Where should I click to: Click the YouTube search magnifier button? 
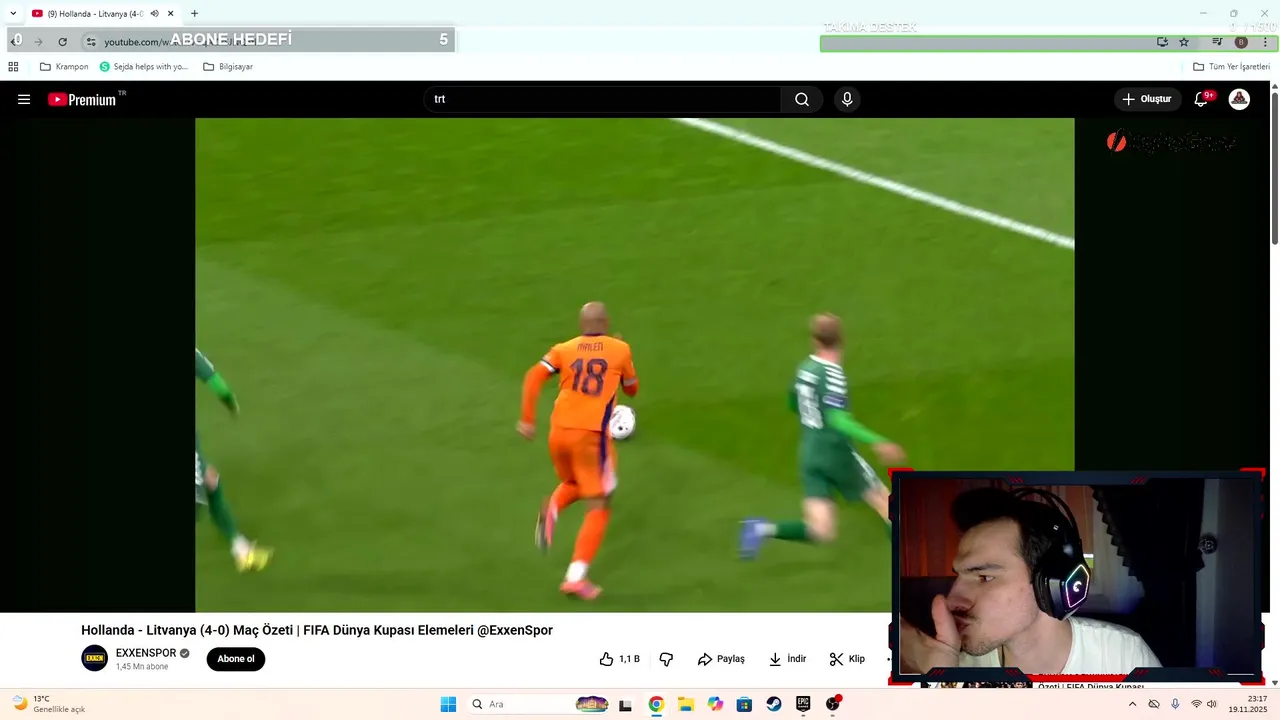802,99
